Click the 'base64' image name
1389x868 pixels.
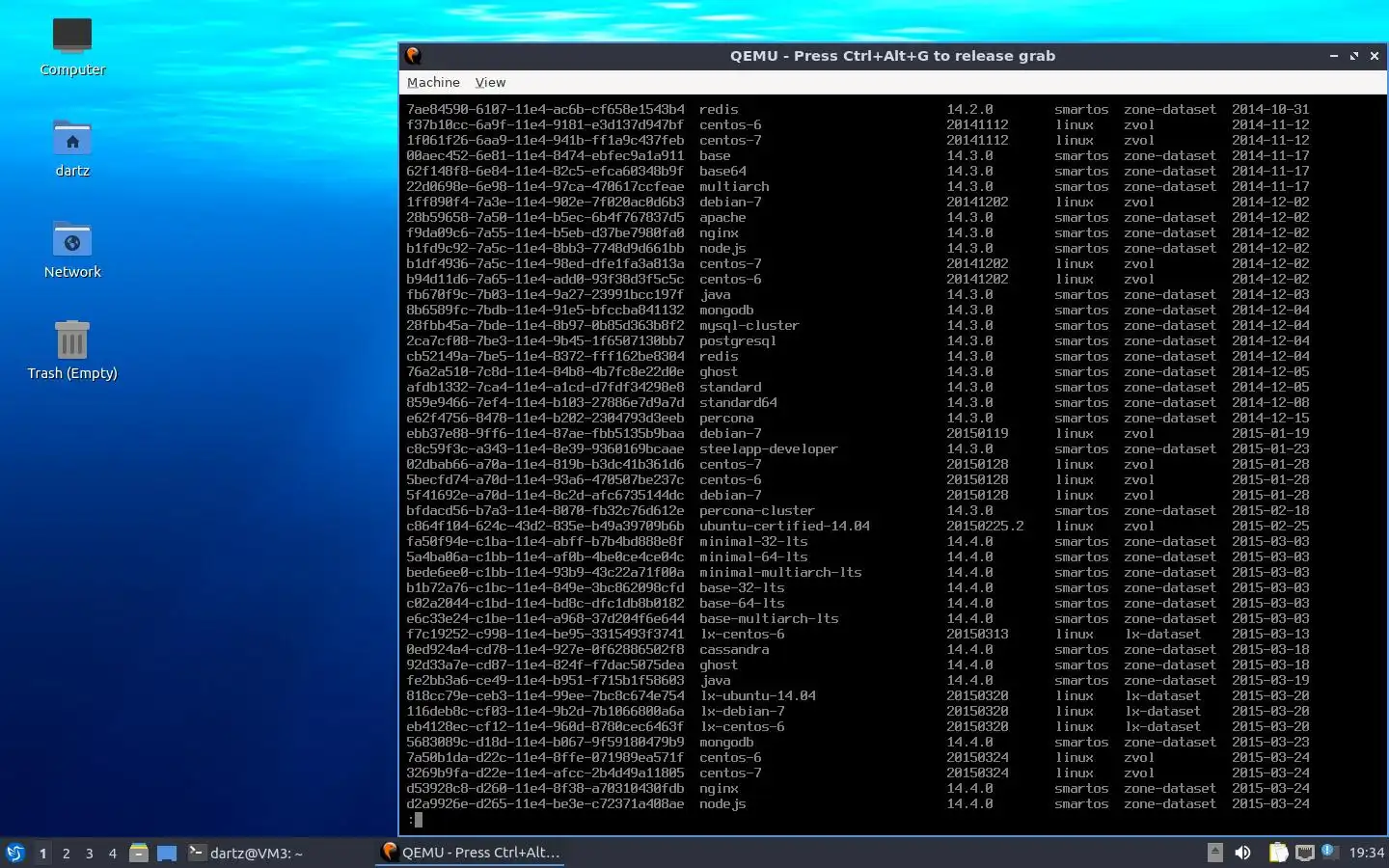click(x=722, y=171)
